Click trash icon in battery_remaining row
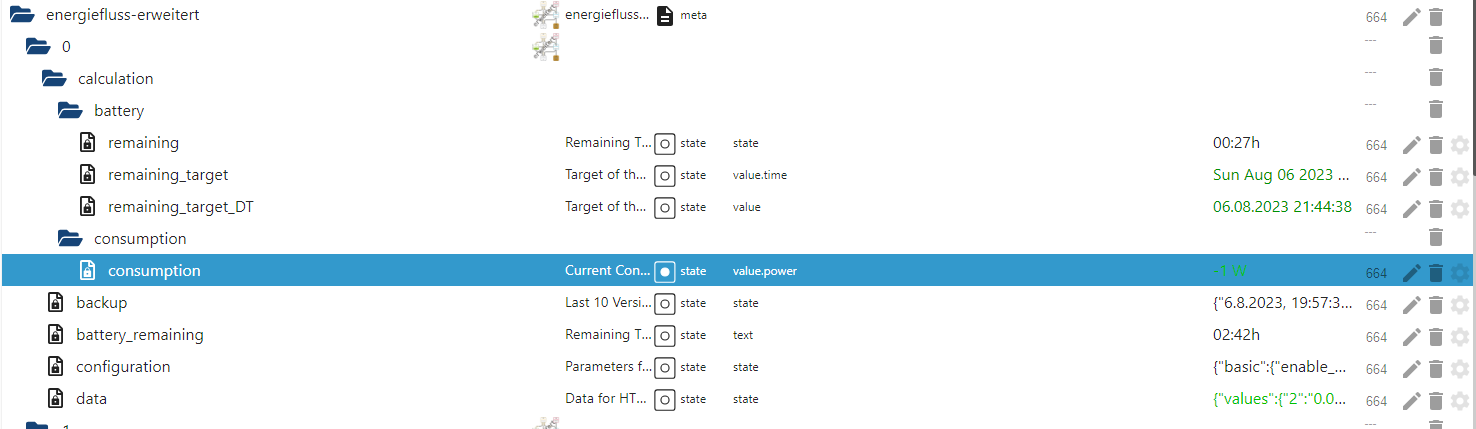Viewport: 1476px width, 429px height. pyautogui.click(x=1436, y=337)
